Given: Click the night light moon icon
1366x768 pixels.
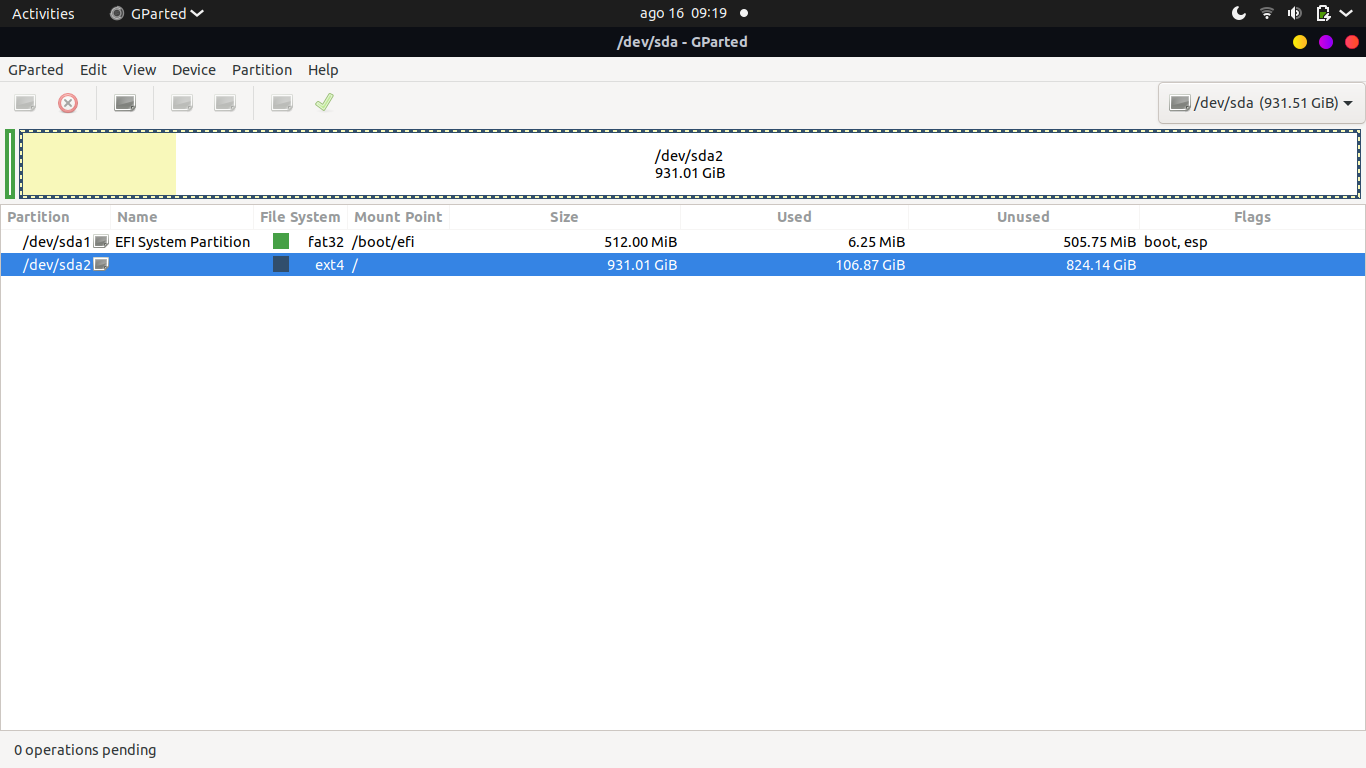Looking at the screenshot, I should point(1239,14).
